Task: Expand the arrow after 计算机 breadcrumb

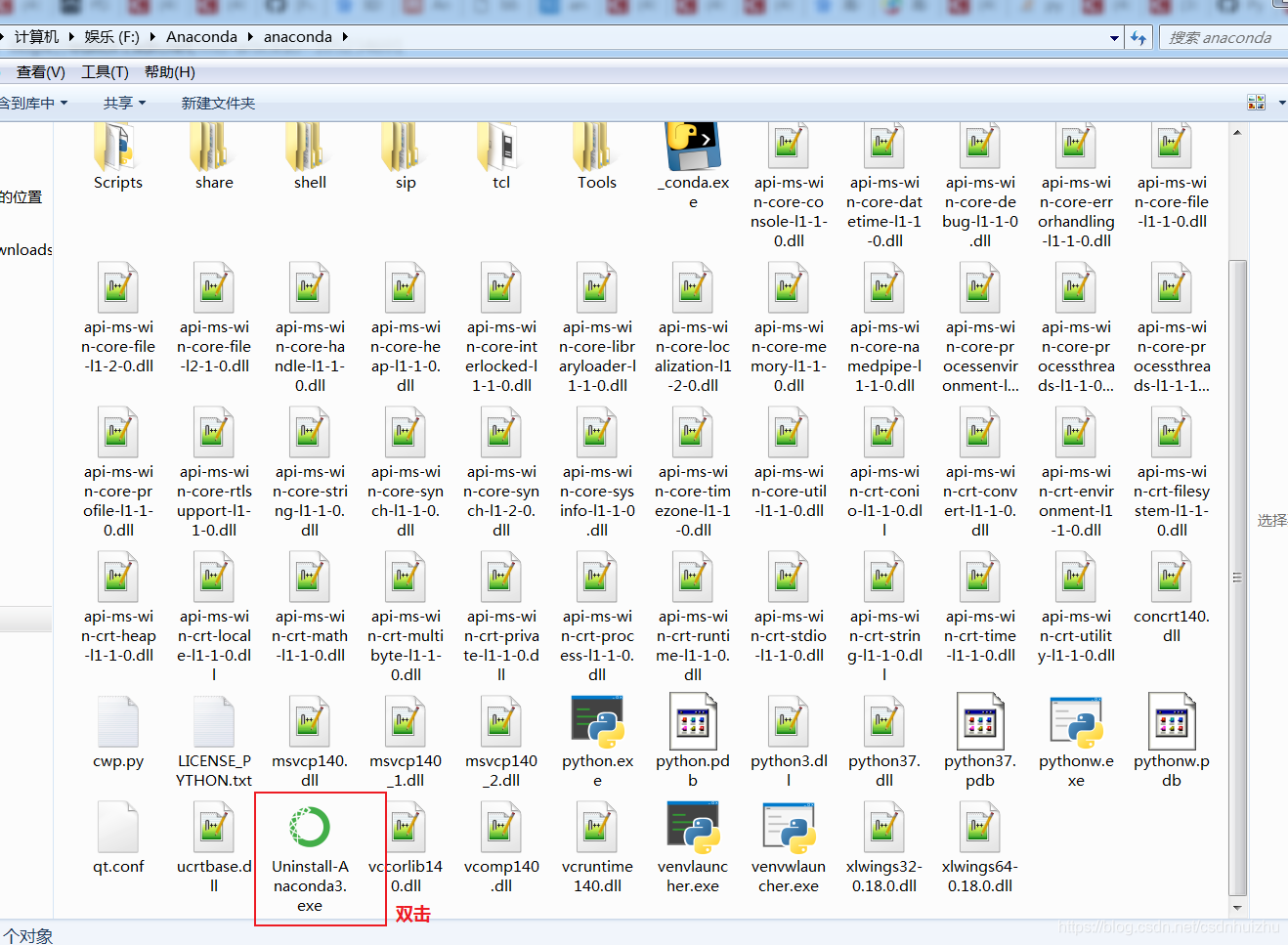Action: click(x=71, y=37)
